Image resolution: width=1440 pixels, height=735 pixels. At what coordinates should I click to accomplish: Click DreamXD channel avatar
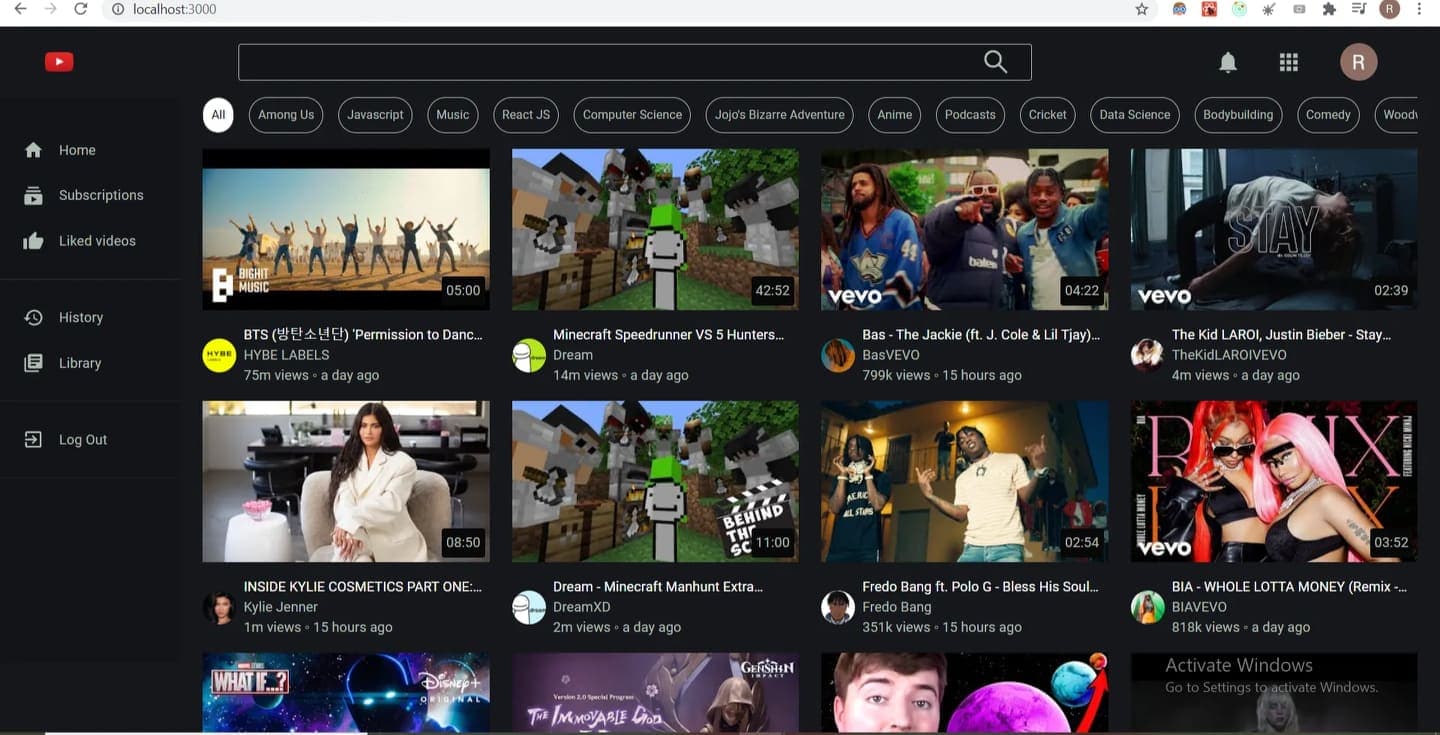529,607
